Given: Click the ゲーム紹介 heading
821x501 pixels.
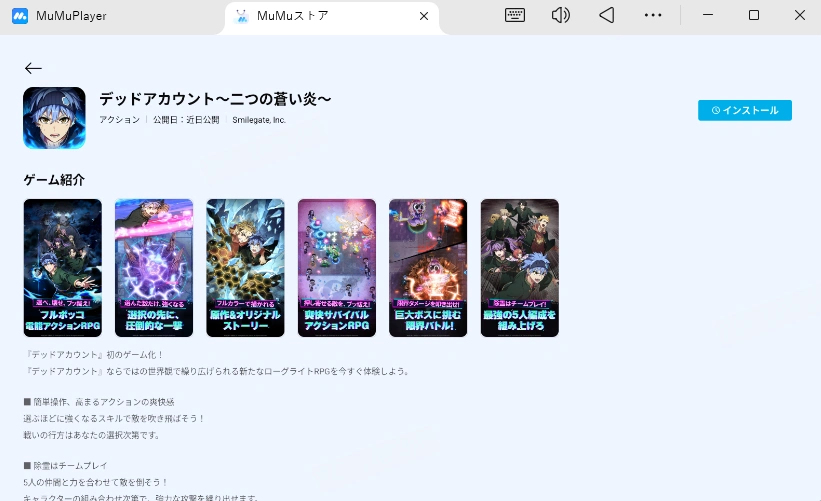Looking at the screenshot, I should 54,180.
